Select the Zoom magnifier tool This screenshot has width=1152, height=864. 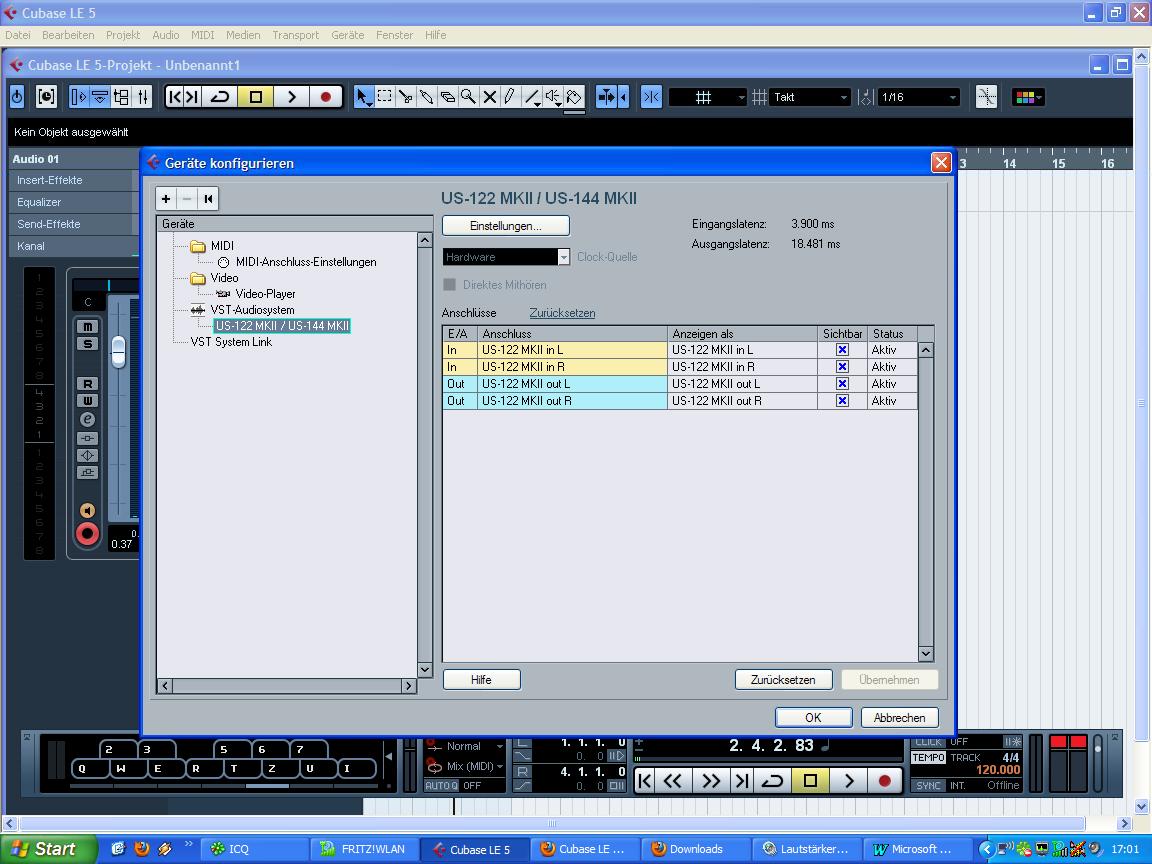point(468,97)
